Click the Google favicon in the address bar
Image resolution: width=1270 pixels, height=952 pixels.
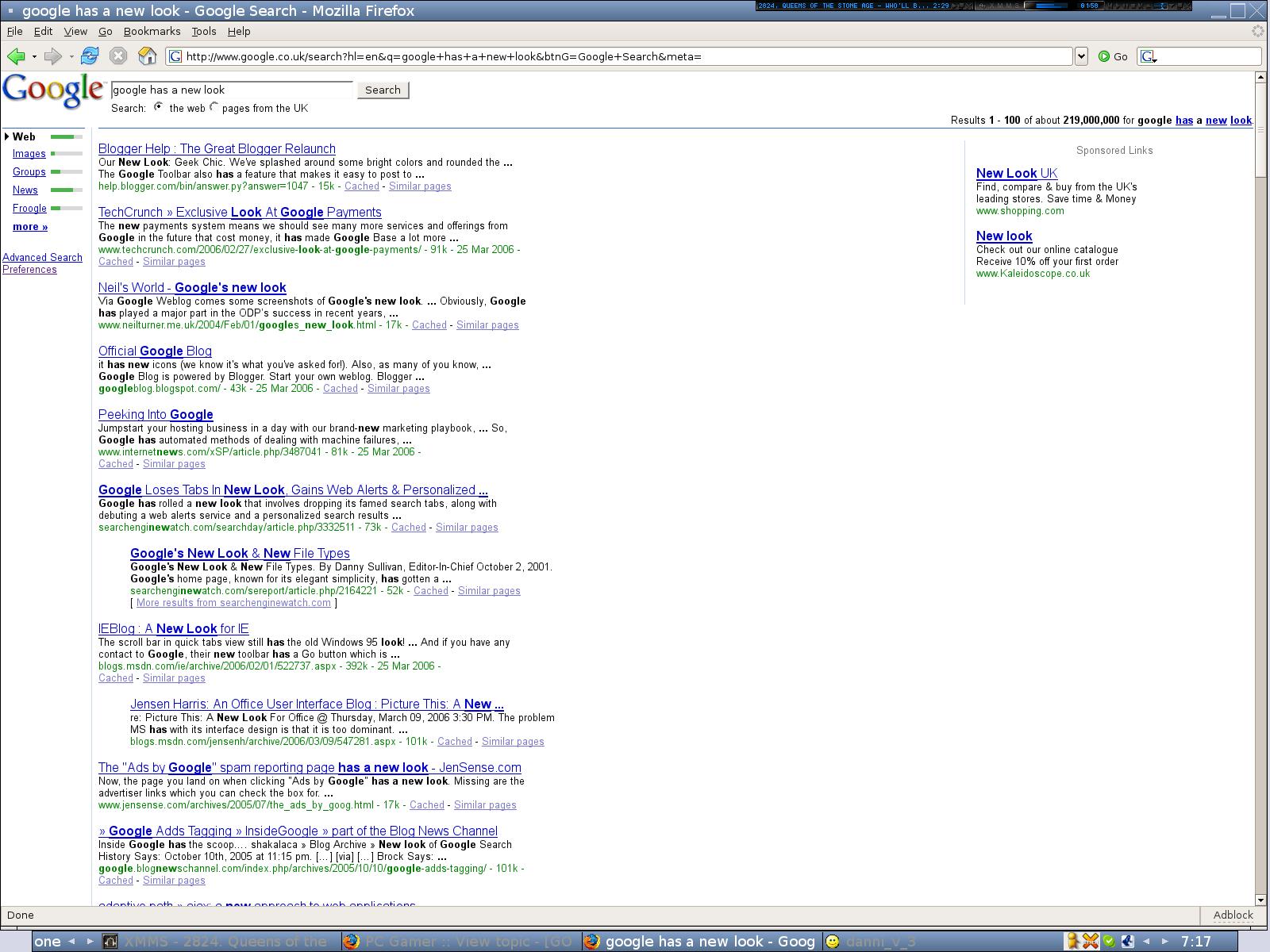pos(175,56)
